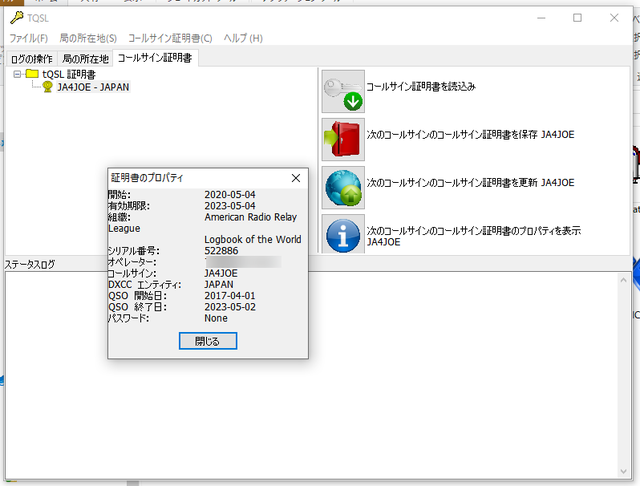Open the ファイル(F) menu
This screenshot has width=640, height=486.
tap(29, 38)
